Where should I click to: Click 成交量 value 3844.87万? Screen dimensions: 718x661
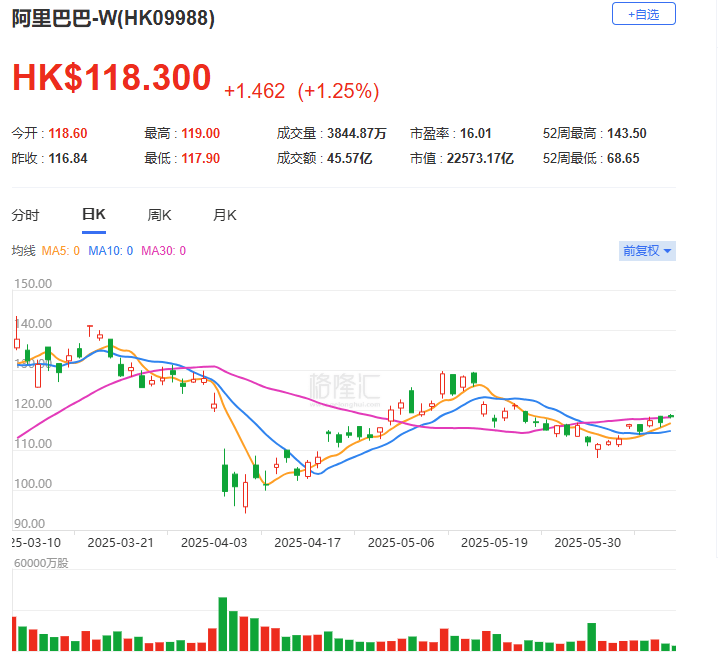[357, 133]
